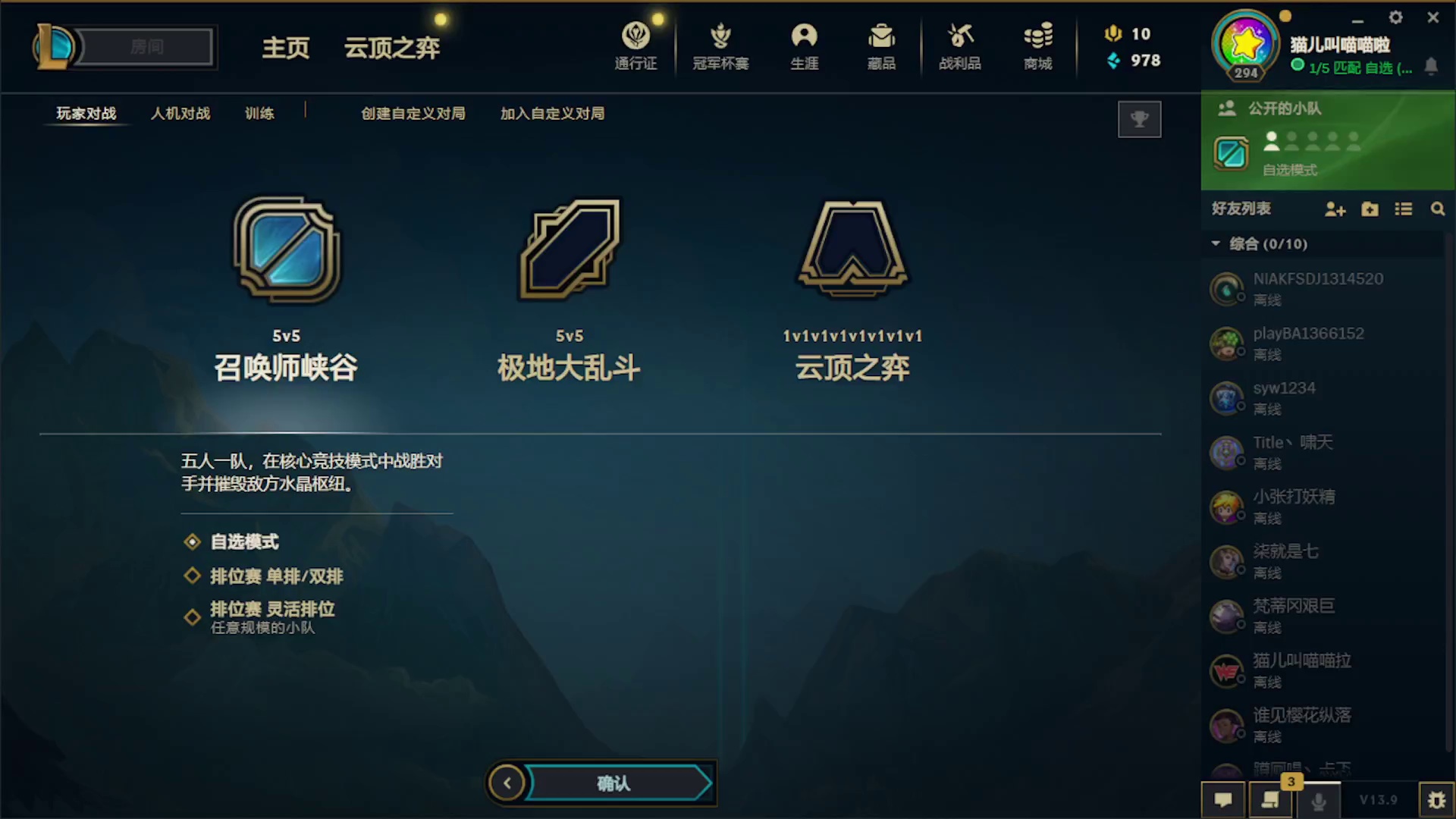Open the 生涯 profile icon
This screenshot has width=1456, height=819.
805,46
